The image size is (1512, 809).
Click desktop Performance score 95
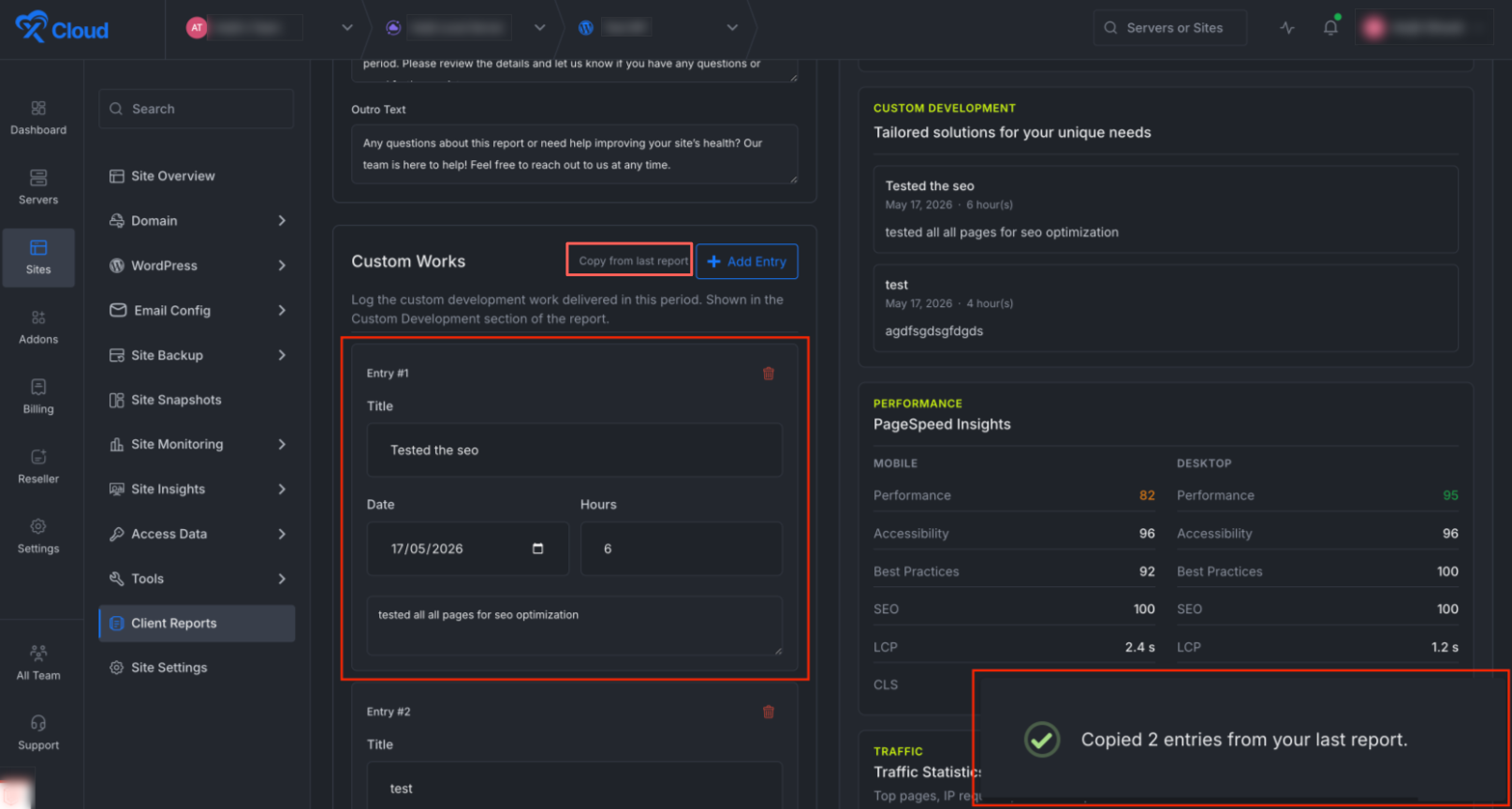pyautogui.click(x=1450, y=495)
